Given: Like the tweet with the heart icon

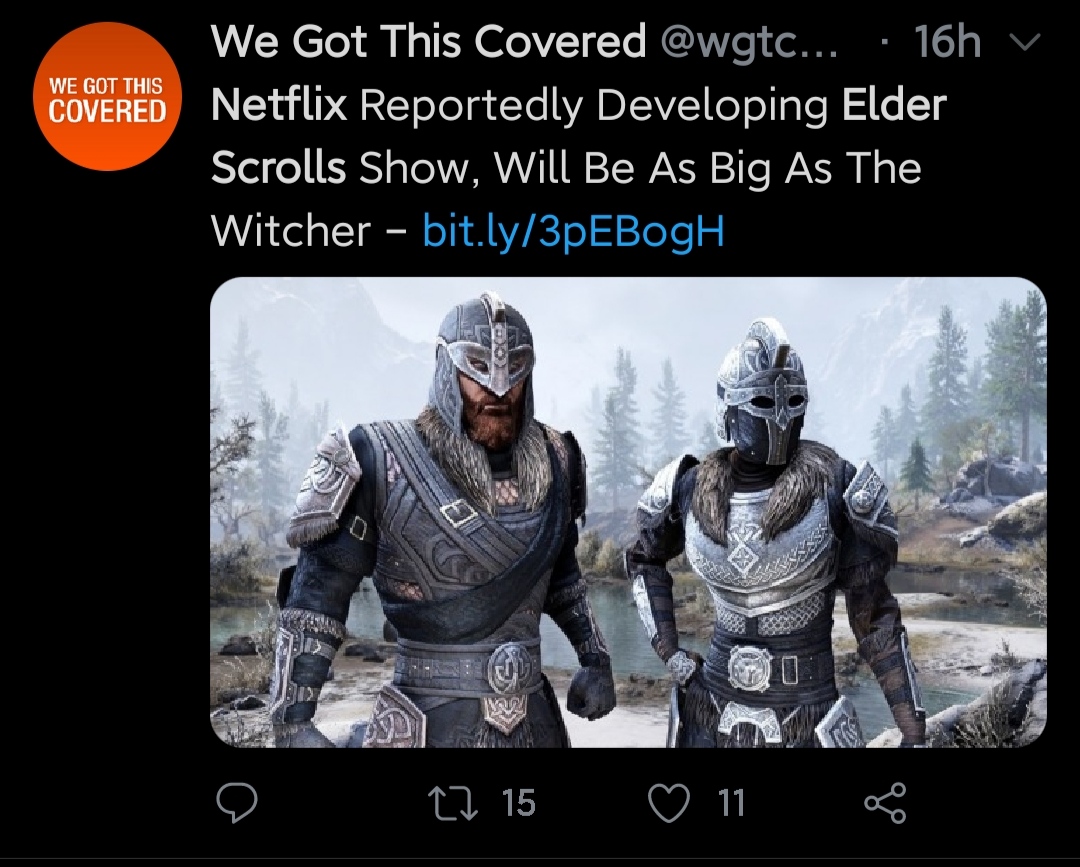Looking at the screenshot, I should [669, 803].
